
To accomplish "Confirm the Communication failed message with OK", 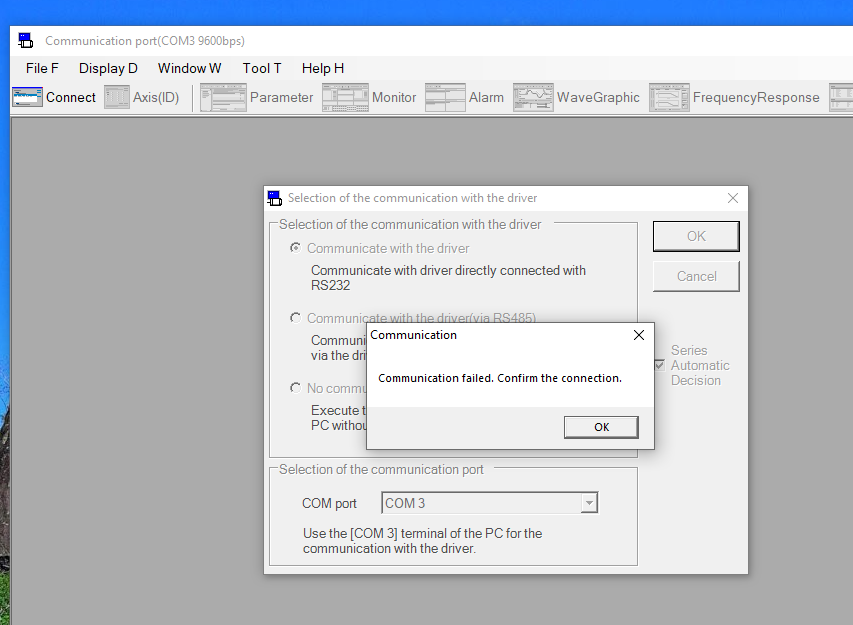I will [x=601, y=427].
